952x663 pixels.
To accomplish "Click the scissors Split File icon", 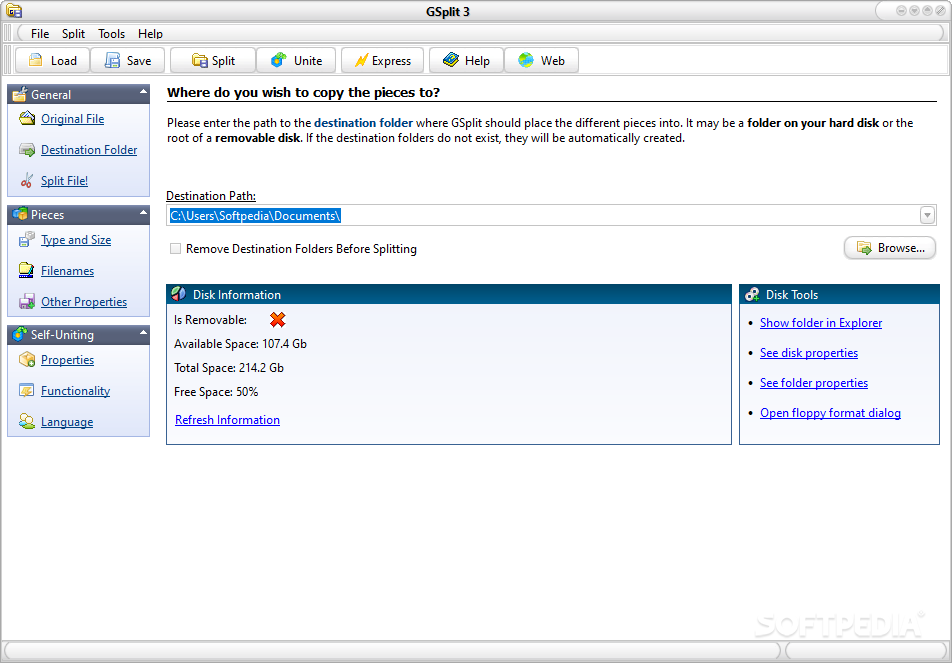I will (x=27, y=180).
